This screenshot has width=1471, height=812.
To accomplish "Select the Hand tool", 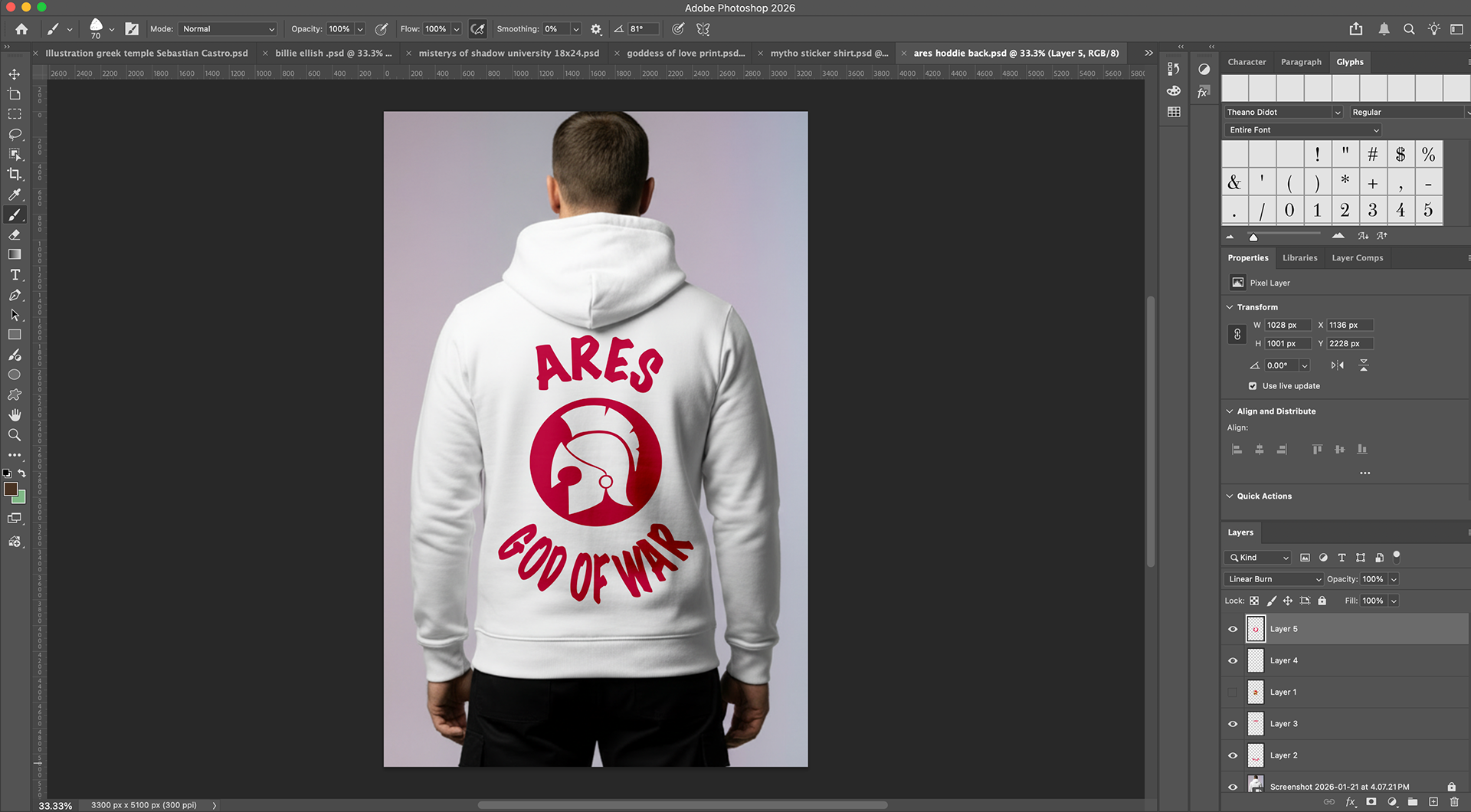I will click(x=15, y=414).
